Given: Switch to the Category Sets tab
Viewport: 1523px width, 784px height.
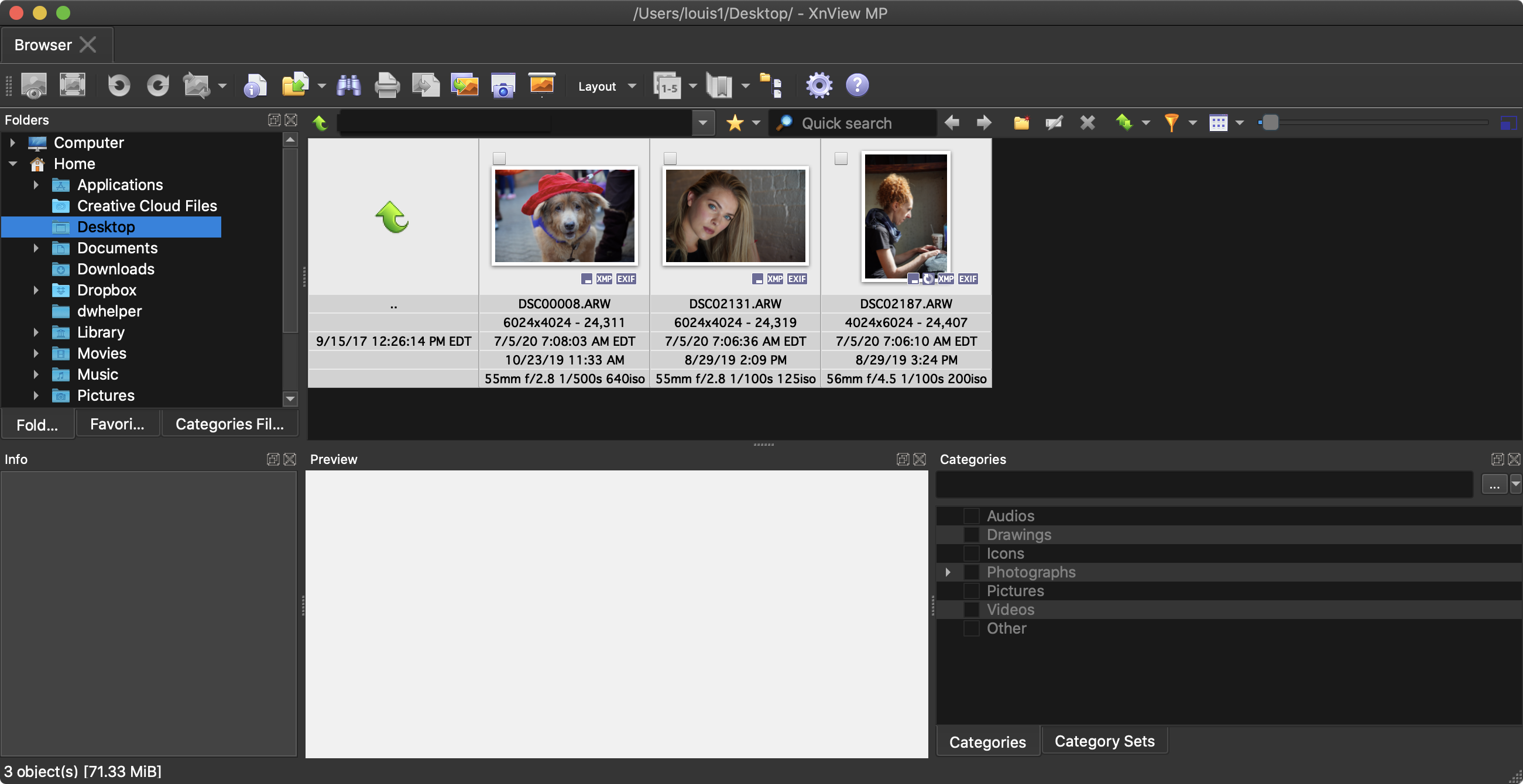Looking at the screenshot, I should pos(1104,741).
